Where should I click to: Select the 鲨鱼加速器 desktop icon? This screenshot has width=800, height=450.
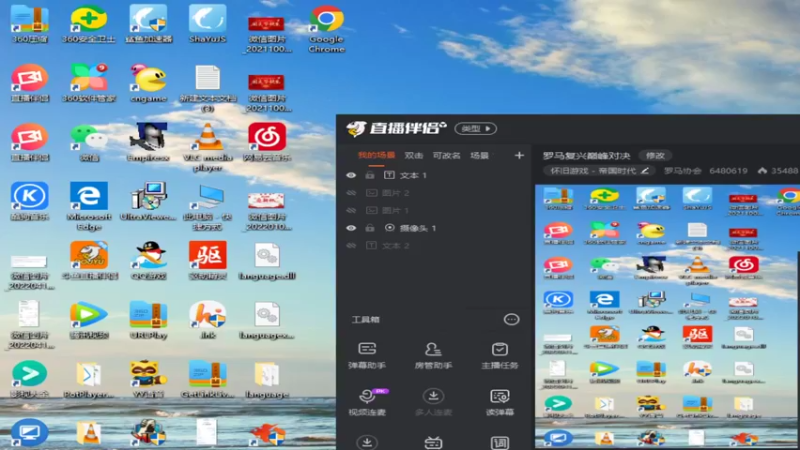tap(148, 24)
